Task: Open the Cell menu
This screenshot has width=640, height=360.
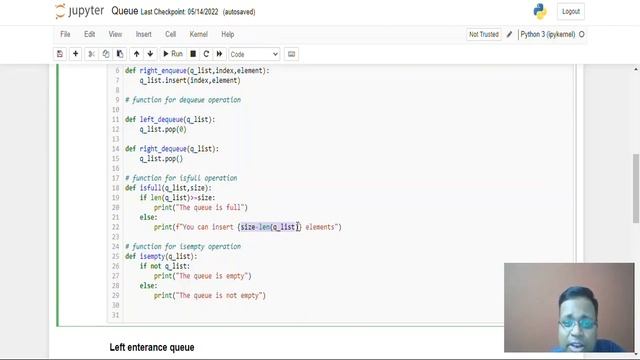Action: (171, 34)
